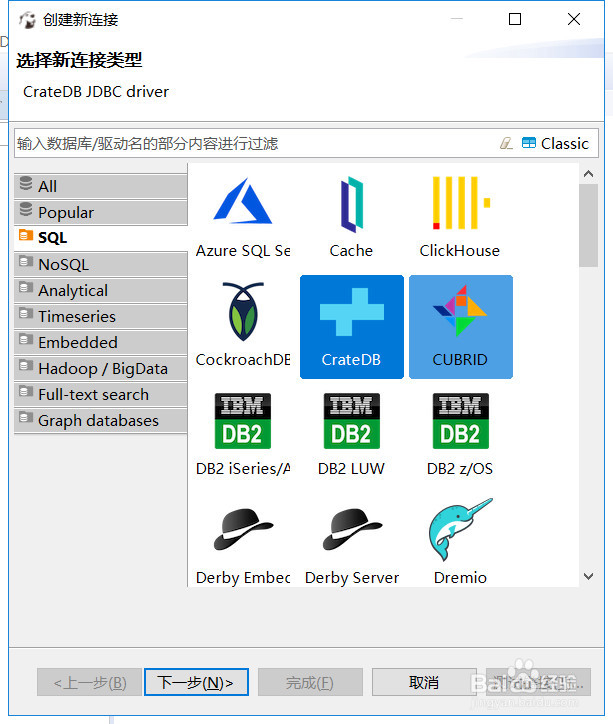The width and height of the screenshot is (613, 724).
Task: Click the 完成(F) finish button
Action: point(310,682)
